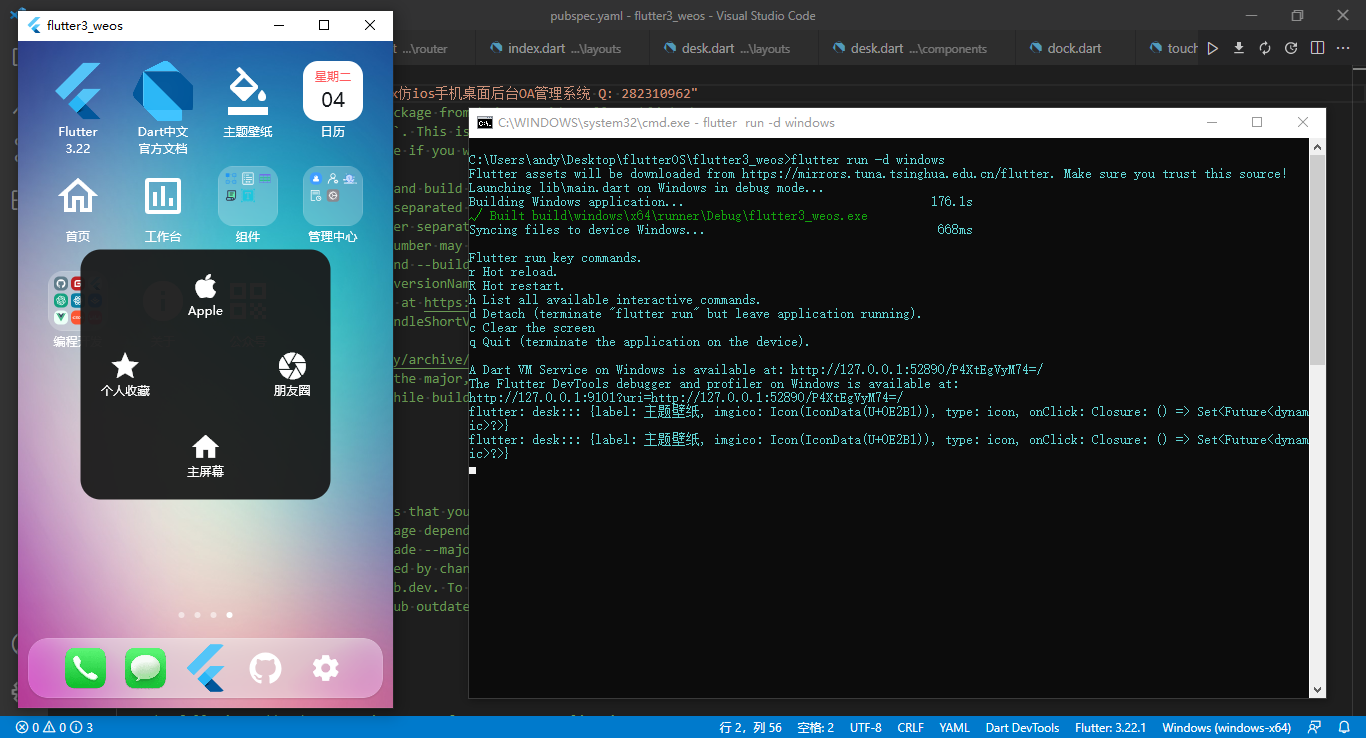Click the Run (play) icon in VS Code toolbar

click(1213, 48)
